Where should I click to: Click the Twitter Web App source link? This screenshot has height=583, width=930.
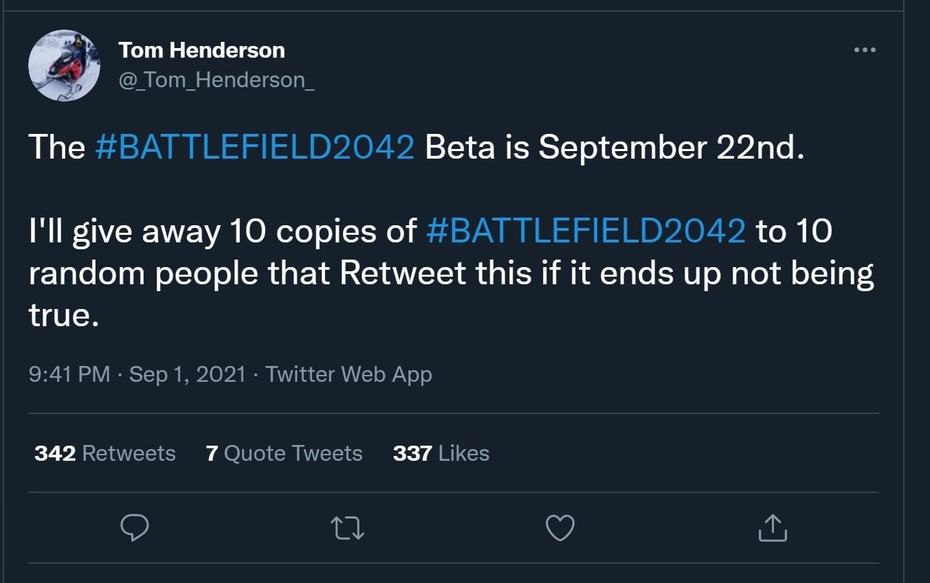point(349,375)
